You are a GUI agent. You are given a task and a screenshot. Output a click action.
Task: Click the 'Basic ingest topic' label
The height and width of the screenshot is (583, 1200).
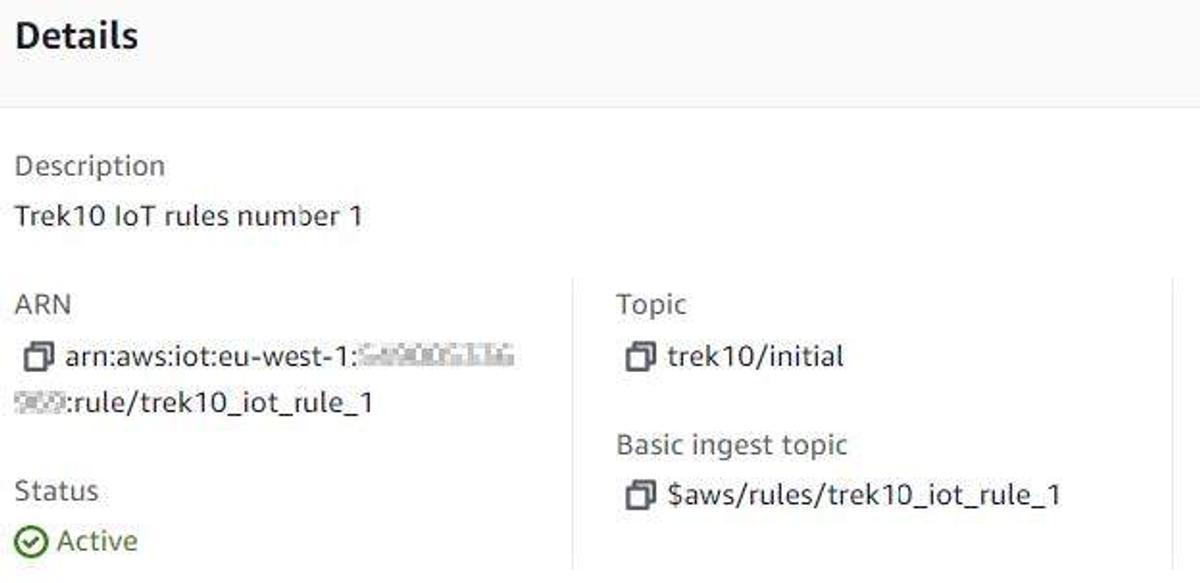[x=731, y=445]
